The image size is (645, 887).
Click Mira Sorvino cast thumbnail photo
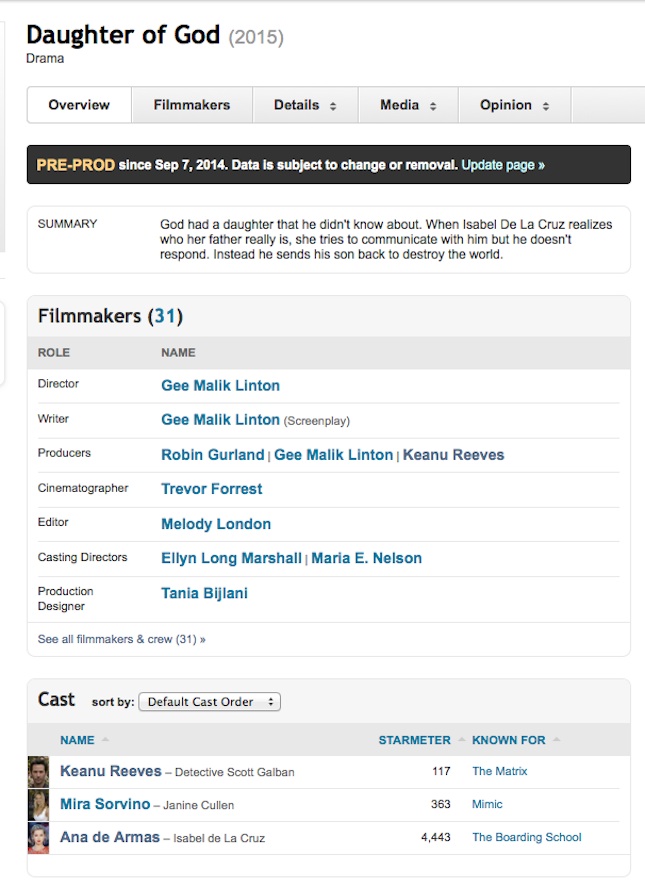point(38,805)
